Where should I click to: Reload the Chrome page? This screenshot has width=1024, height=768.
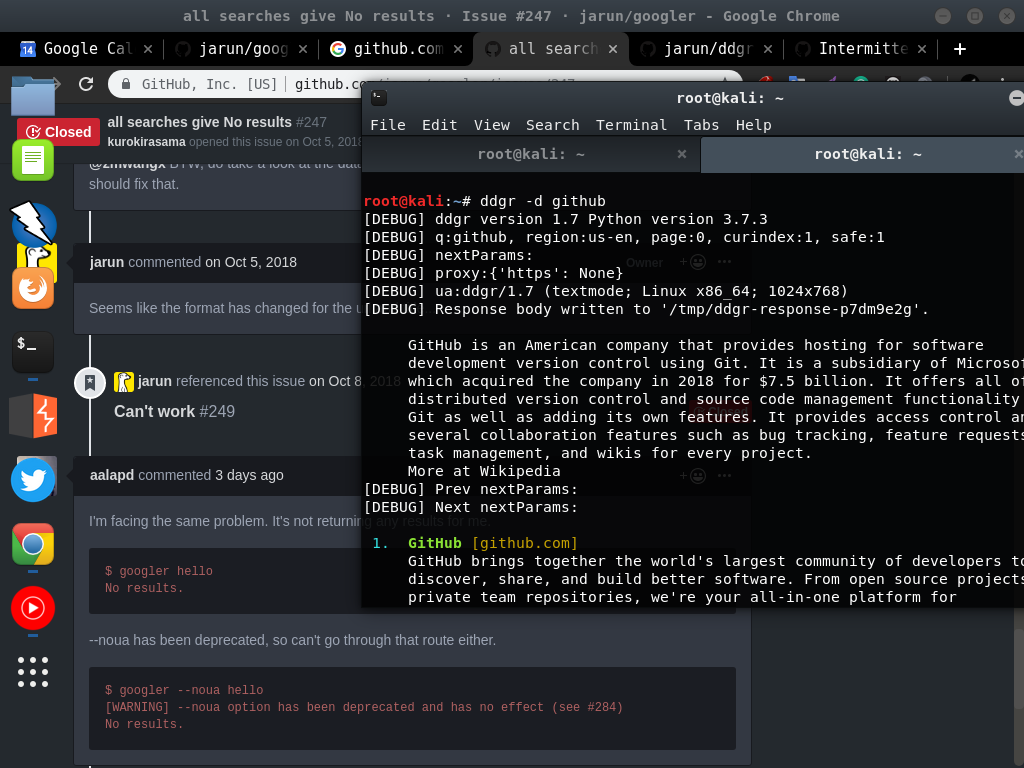pos(86,84)
